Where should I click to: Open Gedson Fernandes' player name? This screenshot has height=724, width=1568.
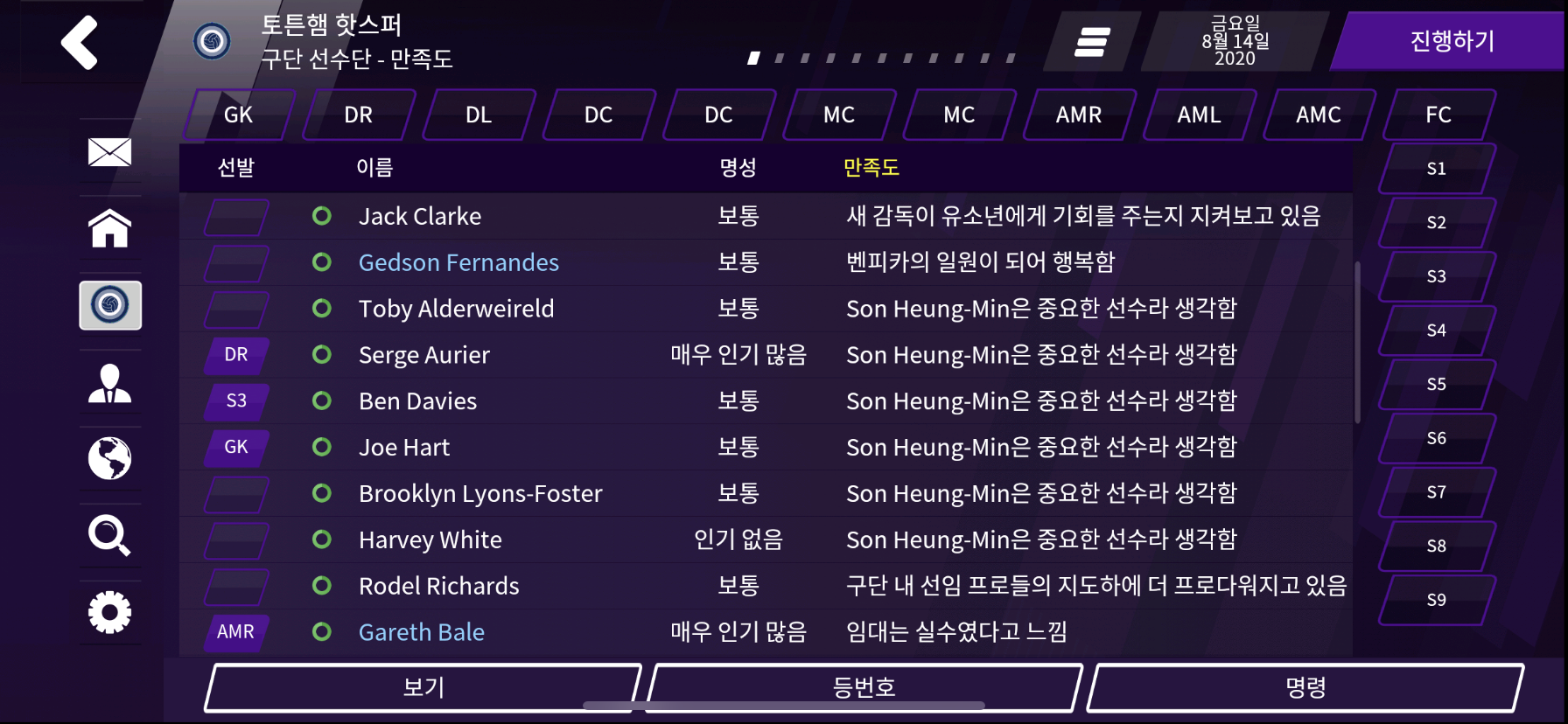[458, 262]
